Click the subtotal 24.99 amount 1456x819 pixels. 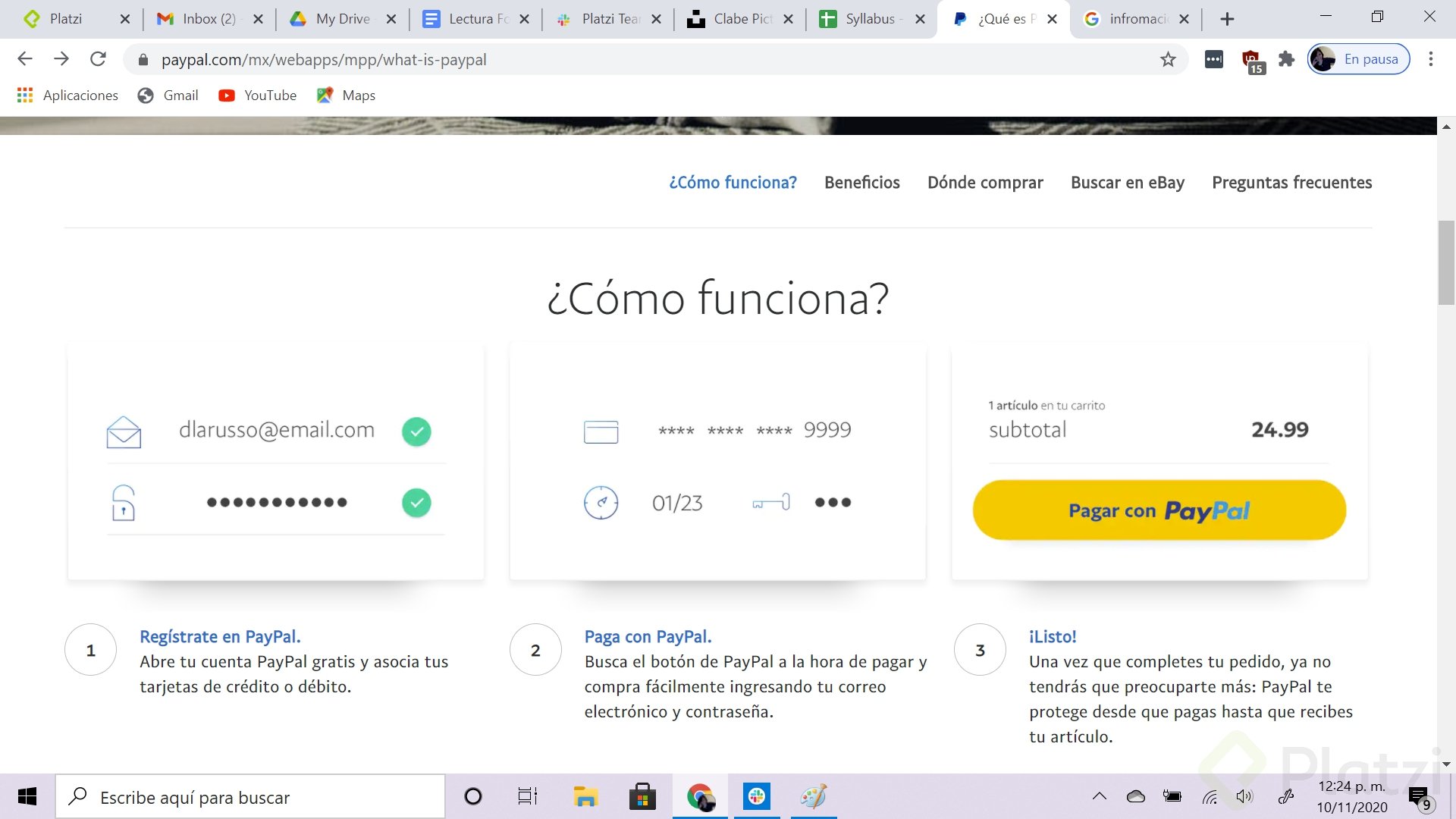1280,430
